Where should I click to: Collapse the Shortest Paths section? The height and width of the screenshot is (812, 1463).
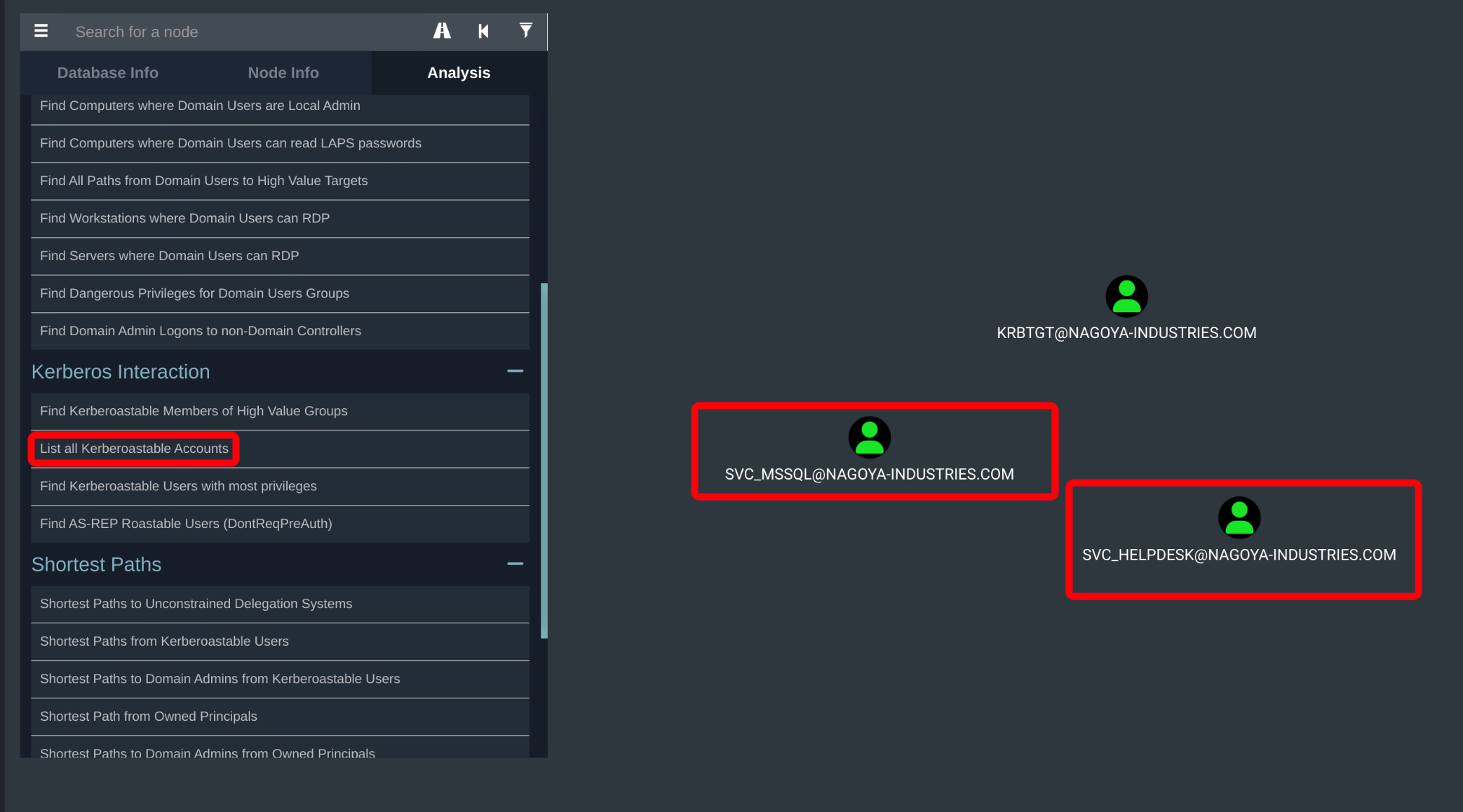pos(515,564)
